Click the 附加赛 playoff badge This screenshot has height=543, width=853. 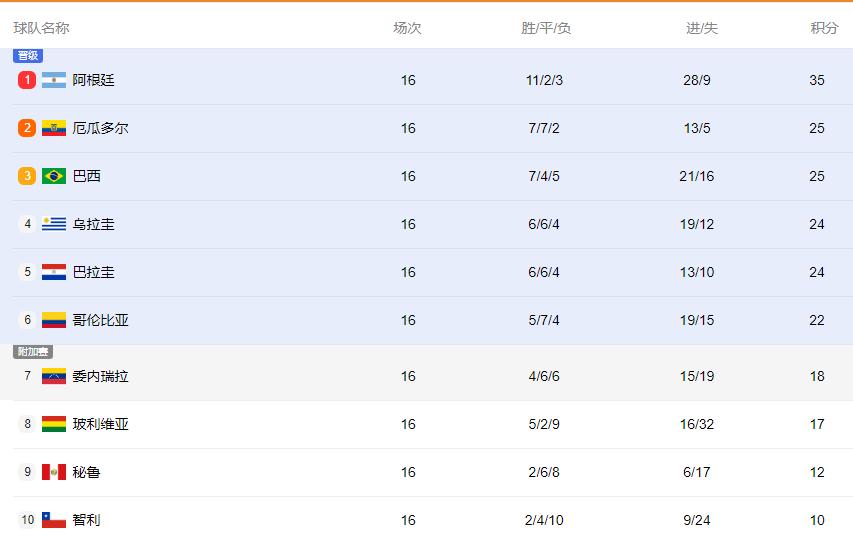pos(32,352)
